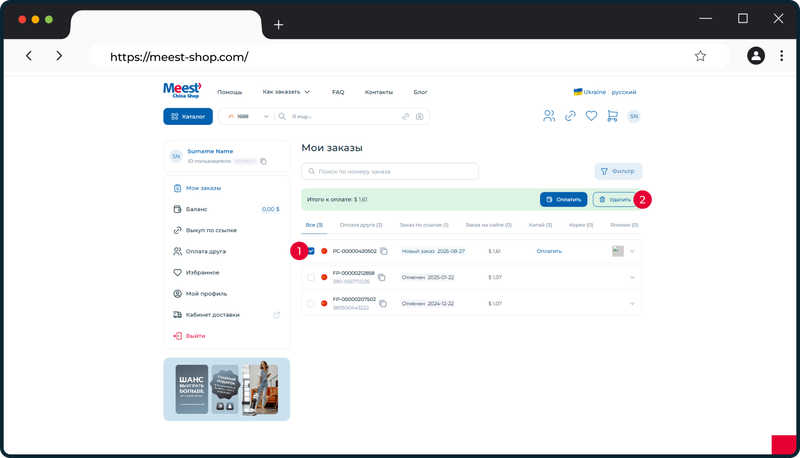Check the checkbox for order FP-00000207502
This screenshot has height=458, width=800.
pyautogui.click(x=311, y=303)
